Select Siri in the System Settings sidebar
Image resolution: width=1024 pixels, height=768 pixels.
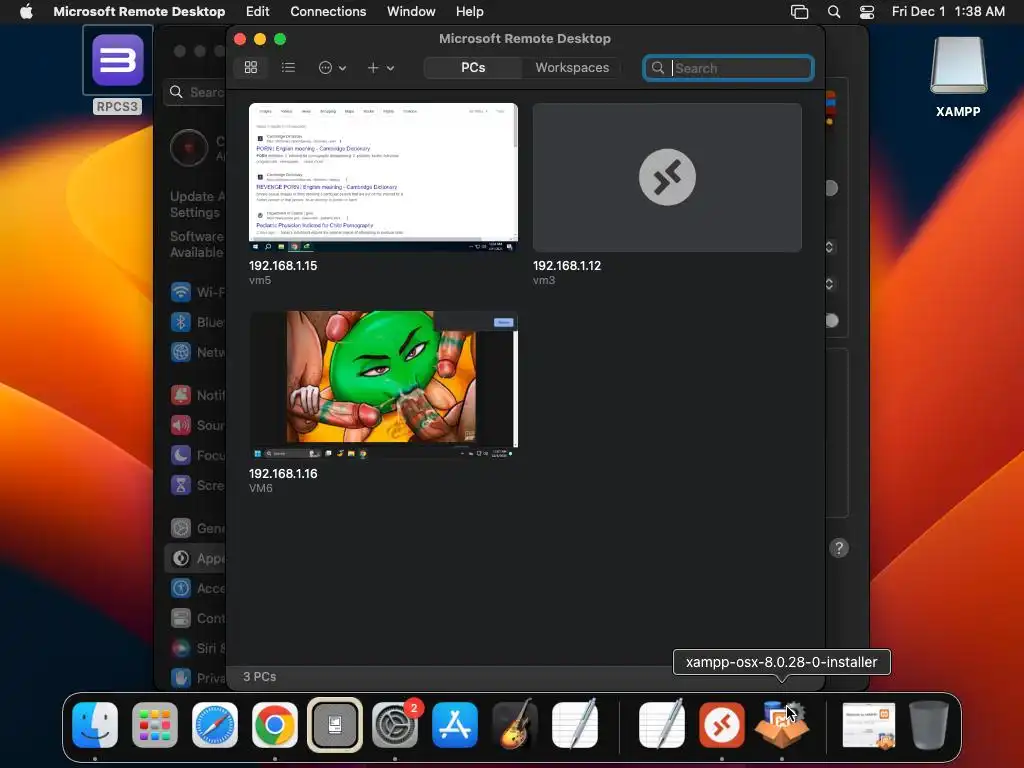pos(196,648)
